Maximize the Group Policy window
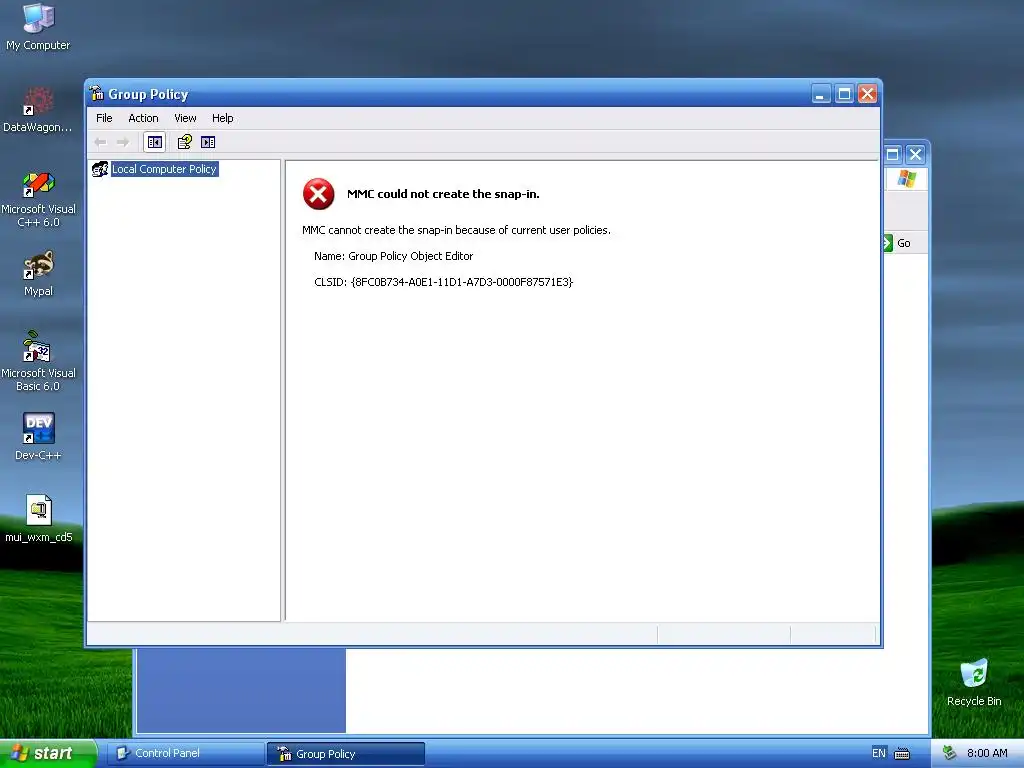 tap(844, 94)
